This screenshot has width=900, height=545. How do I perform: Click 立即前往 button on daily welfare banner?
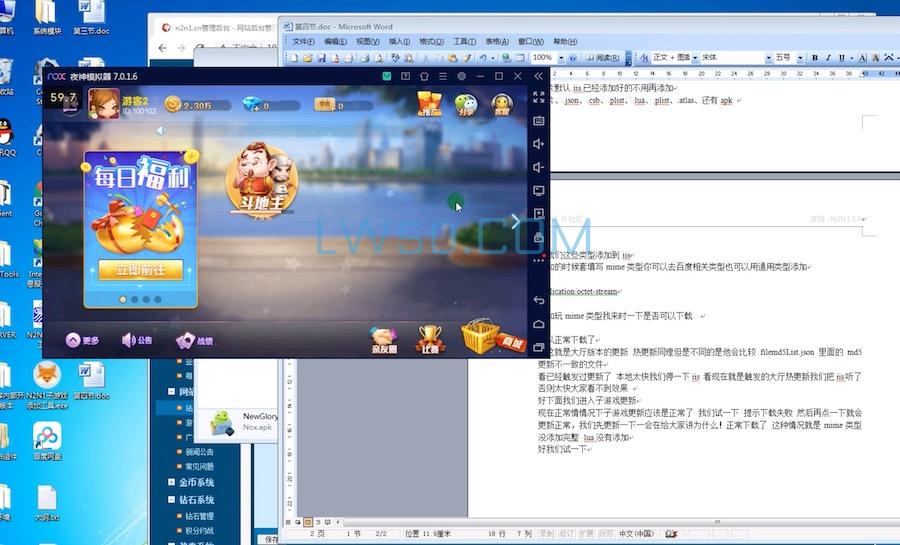pos(141,270)
